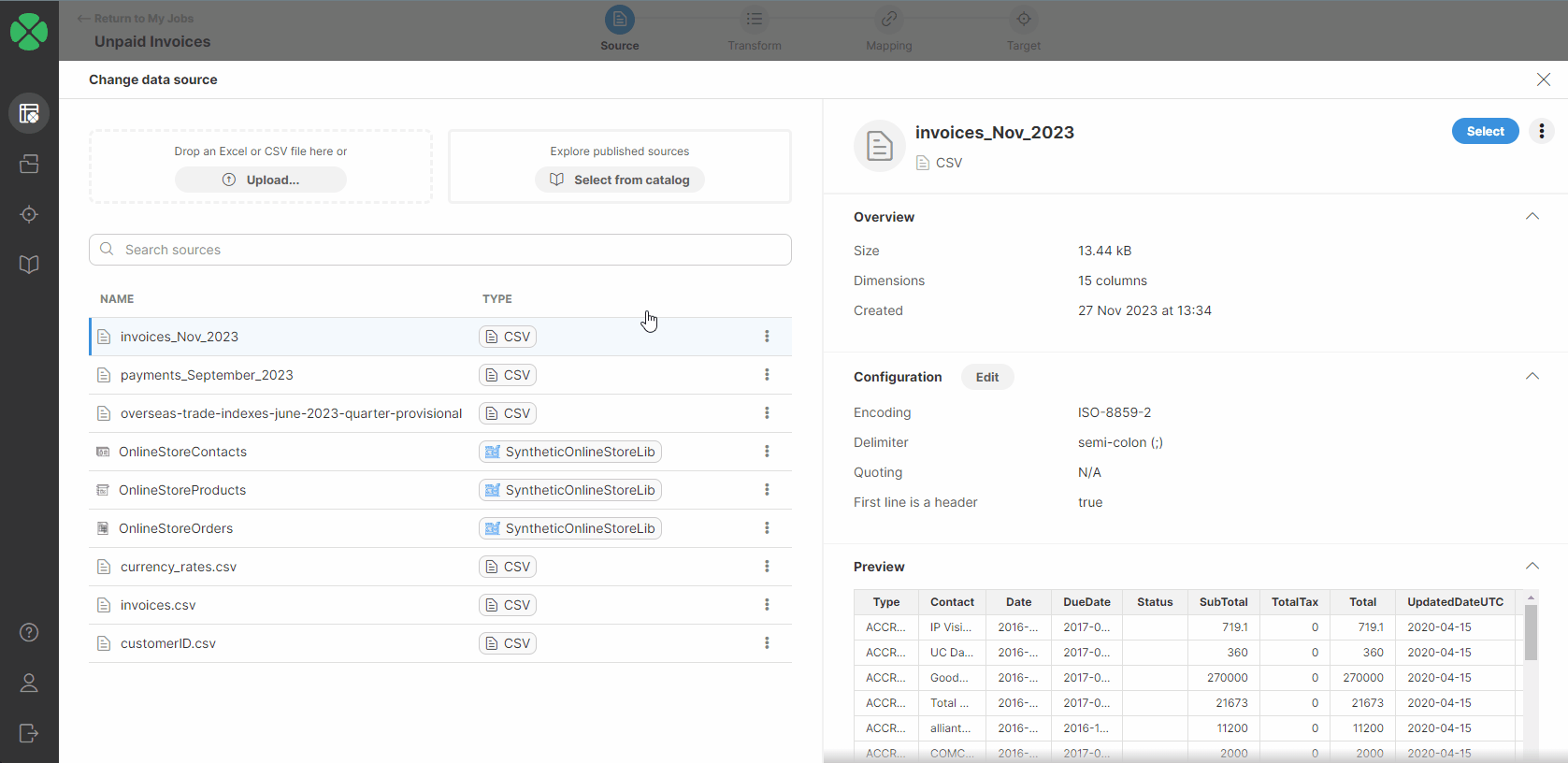Image resolution: width=1568 pixels, height=763 pixels.
Task: Open the user profile icon
Action: tap(29, 684)
